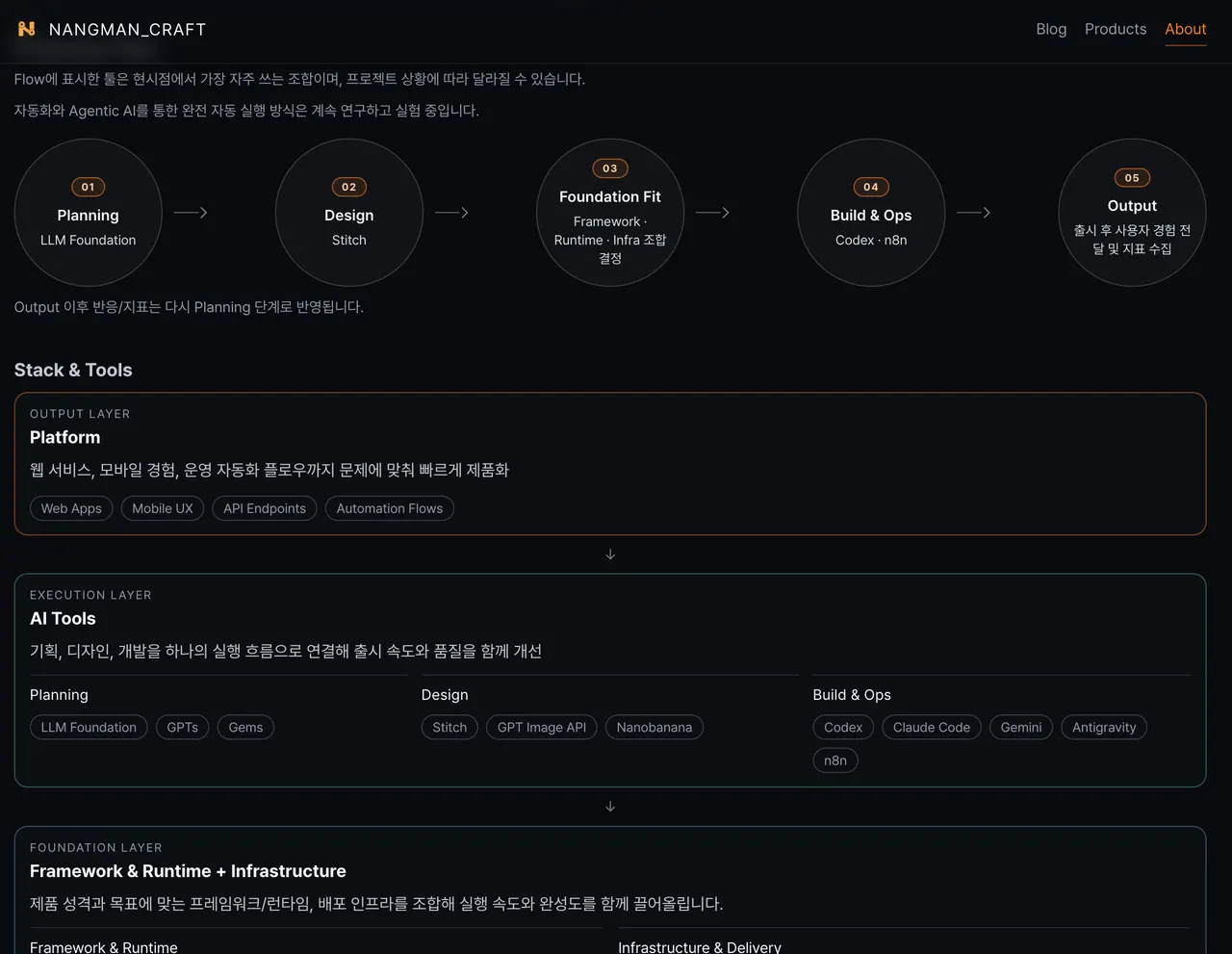Click arrow between Planning and Design
Viewport: 1232px width, 954px height.
[191, 213]
